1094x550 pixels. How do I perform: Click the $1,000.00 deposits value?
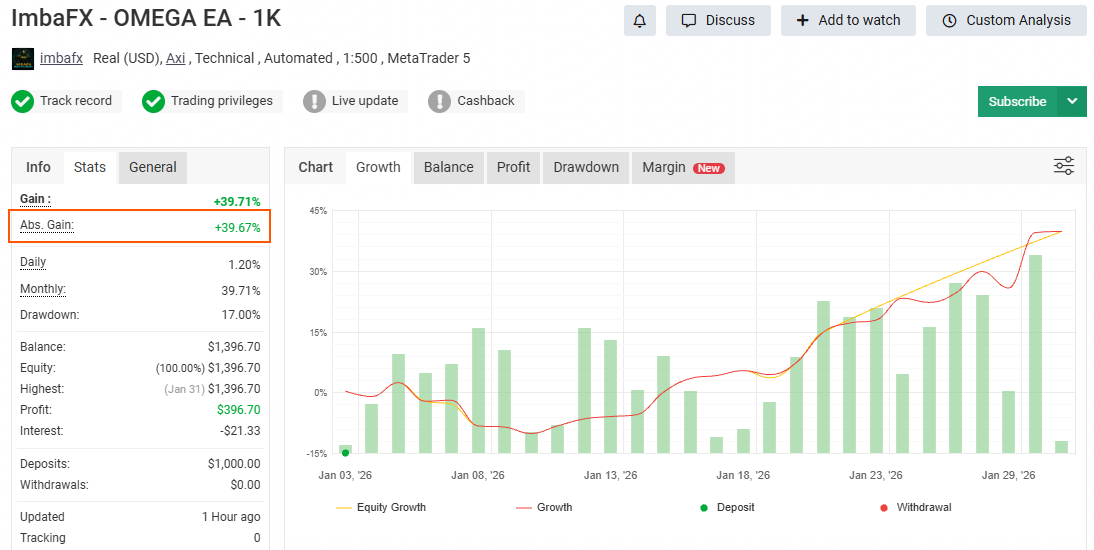[234, 463]
